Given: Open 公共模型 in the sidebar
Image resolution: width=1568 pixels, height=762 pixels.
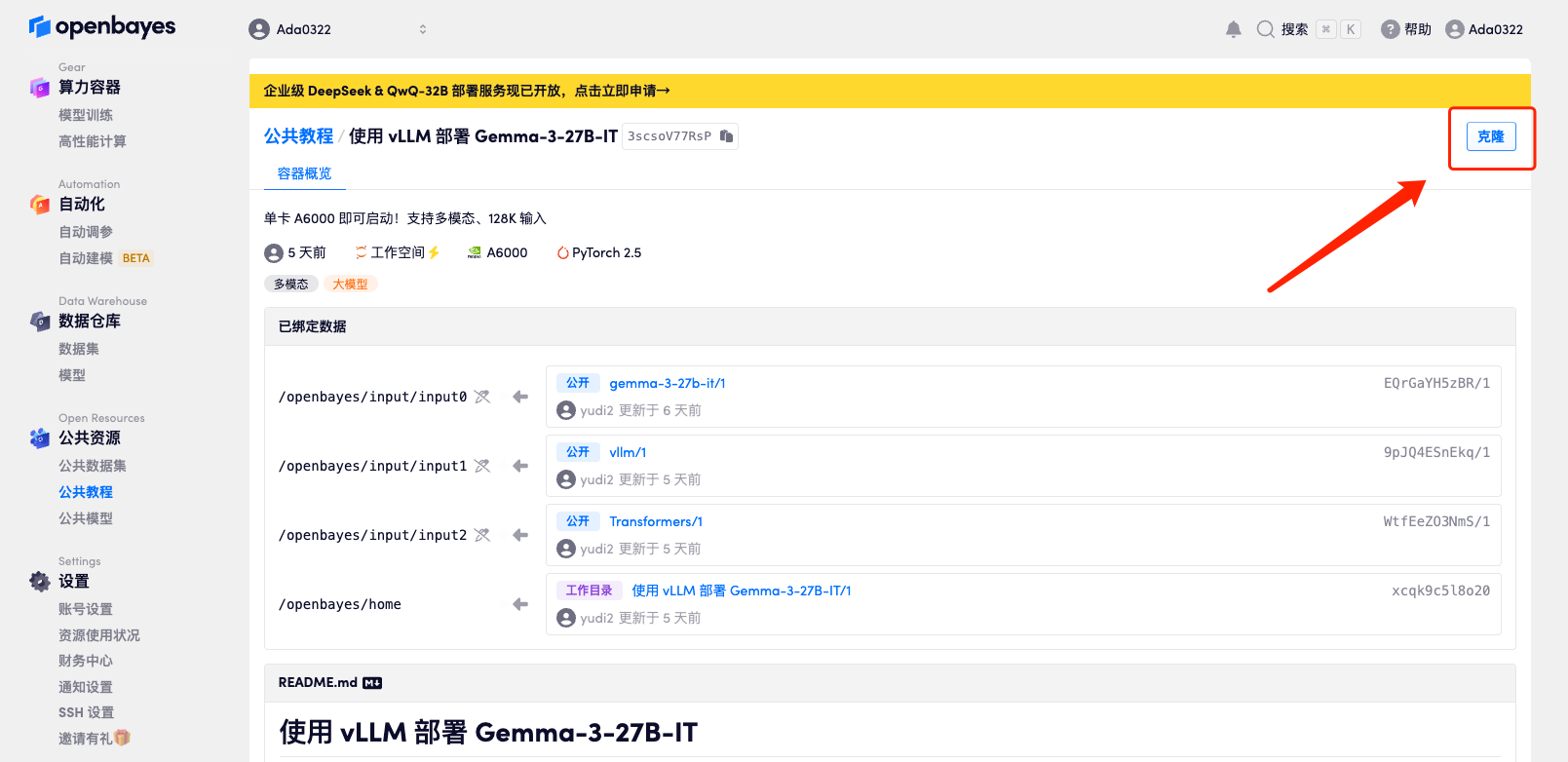Looking at the screenshot, I should pos(86,518).
